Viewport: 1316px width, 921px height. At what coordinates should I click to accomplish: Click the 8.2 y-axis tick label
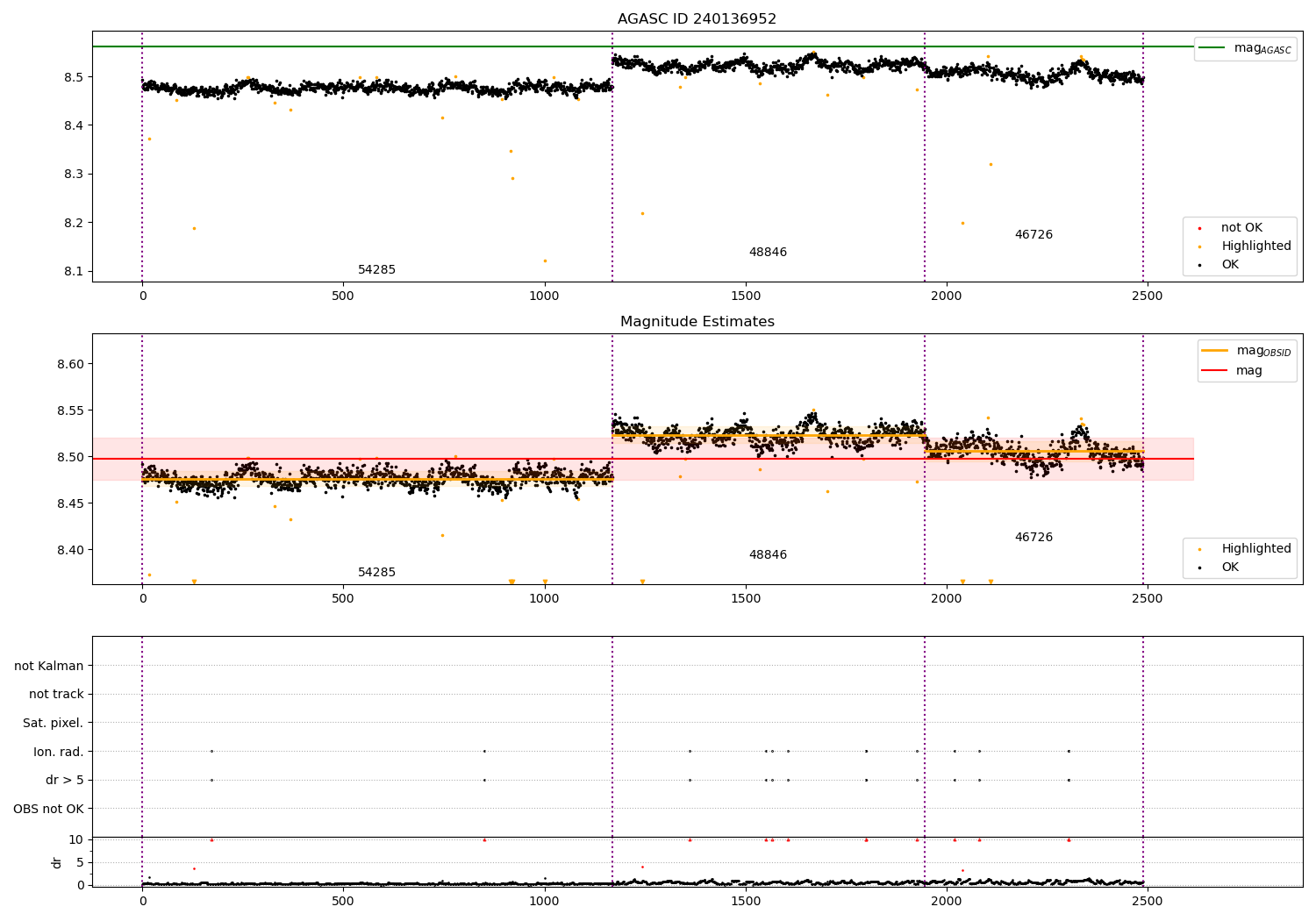point(74,223)
